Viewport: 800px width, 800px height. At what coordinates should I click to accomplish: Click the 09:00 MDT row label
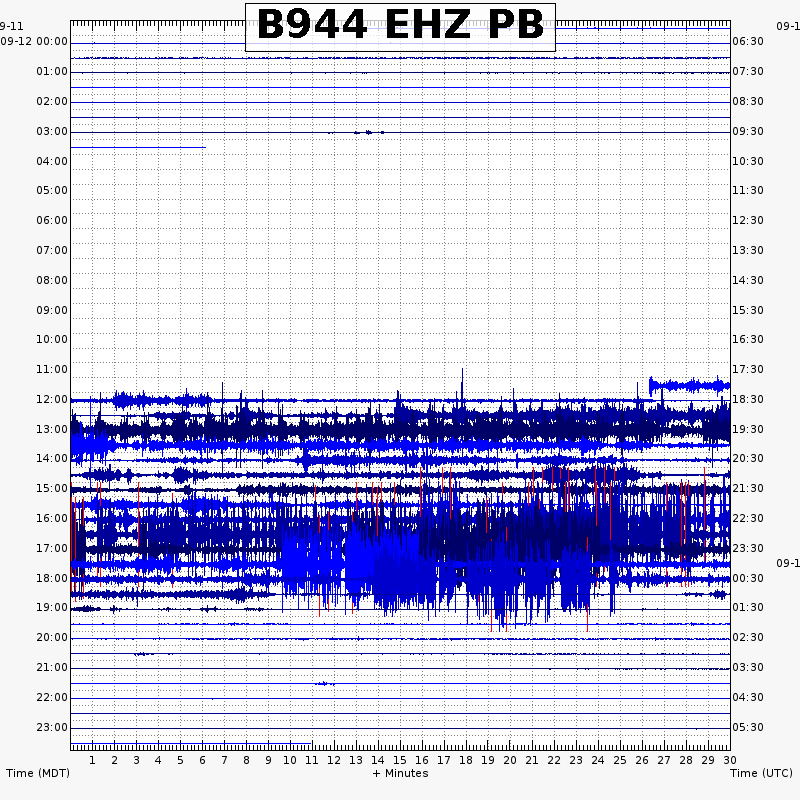[x=52, y=311]
